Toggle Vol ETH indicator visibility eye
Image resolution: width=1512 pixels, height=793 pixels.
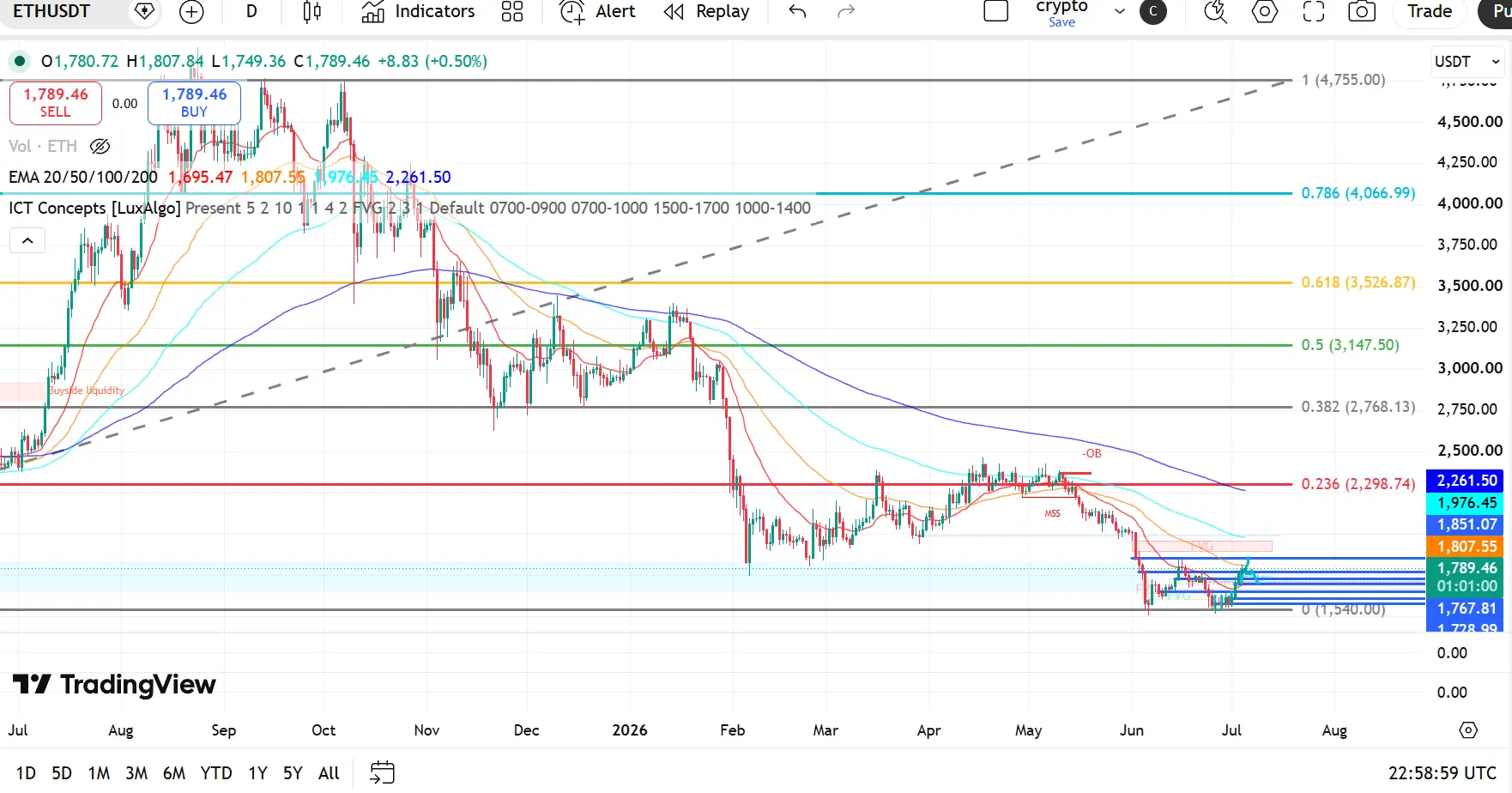point(100,146)
